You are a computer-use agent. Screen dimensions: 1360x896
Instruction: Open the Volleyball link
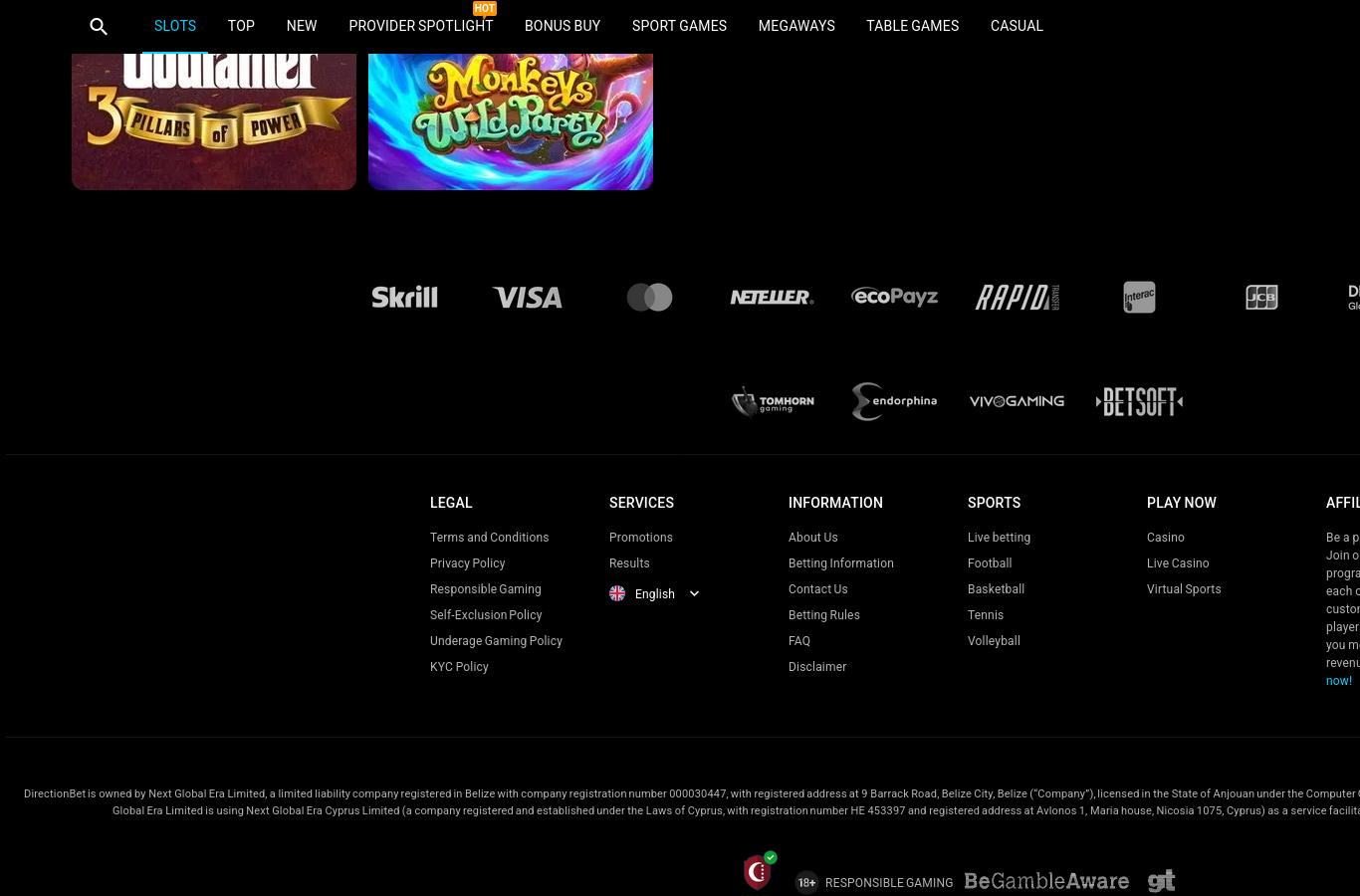[x=994, y=641]
